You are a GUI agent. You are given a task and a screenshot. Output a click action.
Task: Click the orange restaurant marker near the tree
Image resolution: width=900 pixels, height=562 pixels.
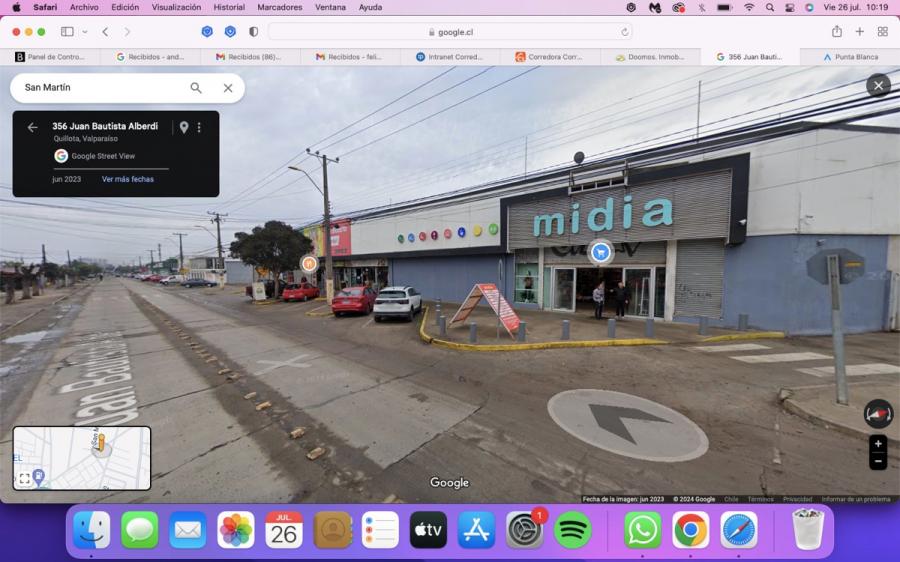pos(309,263)
